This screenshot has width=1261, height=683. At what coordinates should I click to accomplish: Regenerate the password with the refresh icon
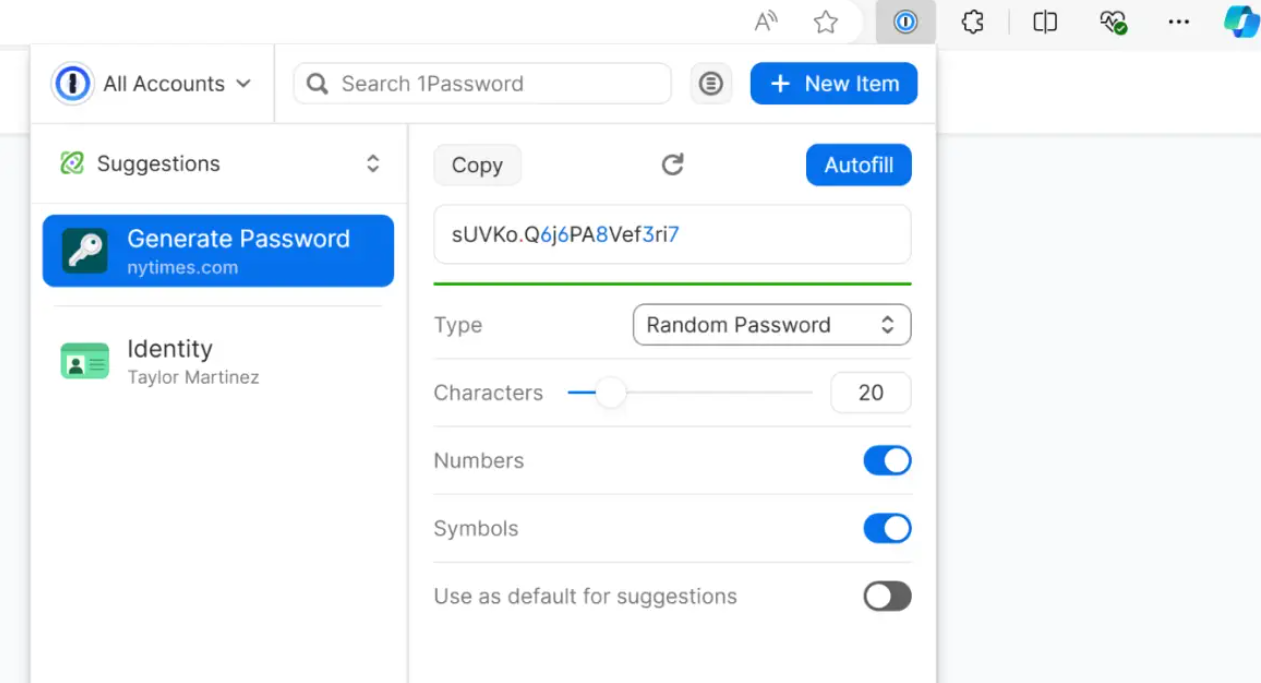672,164
